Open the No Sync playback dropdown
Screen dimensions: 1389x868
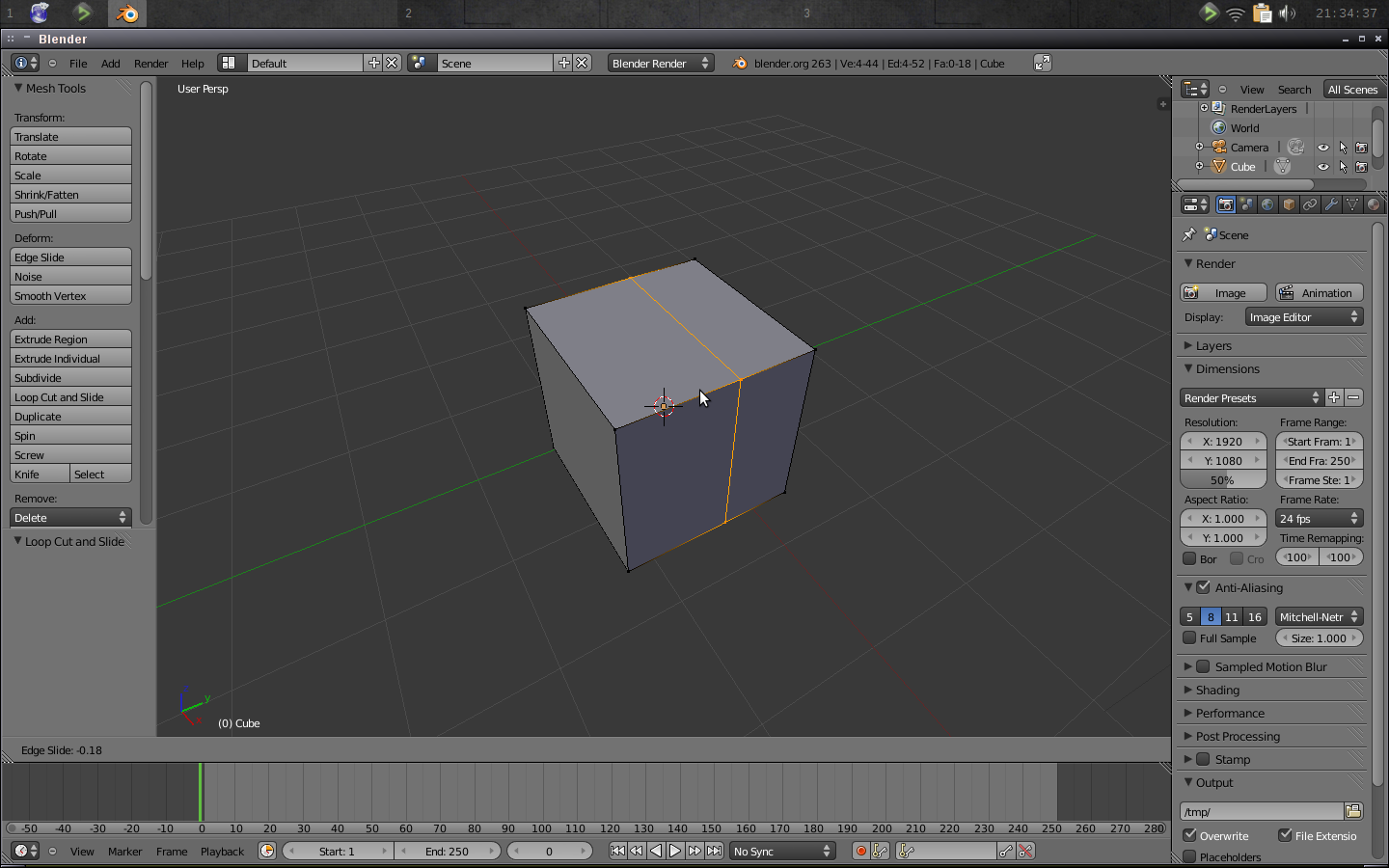point(781,851)
